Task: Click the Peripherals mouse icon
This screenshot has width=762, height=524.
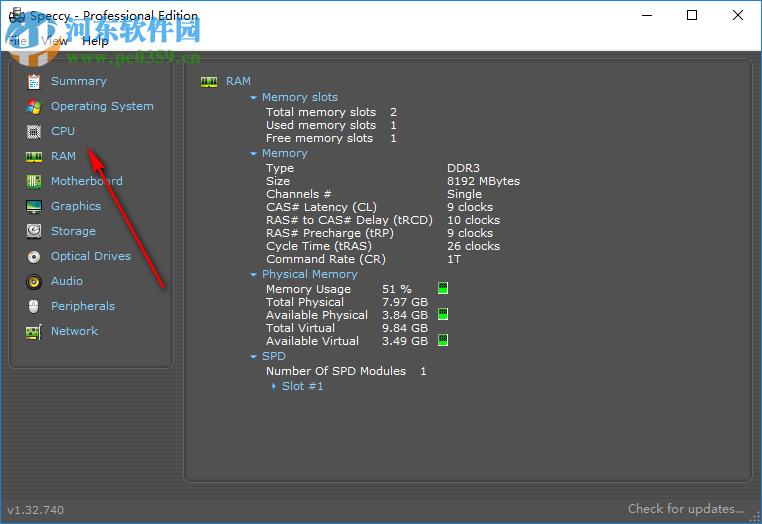Action: click(x=34, y=306)
